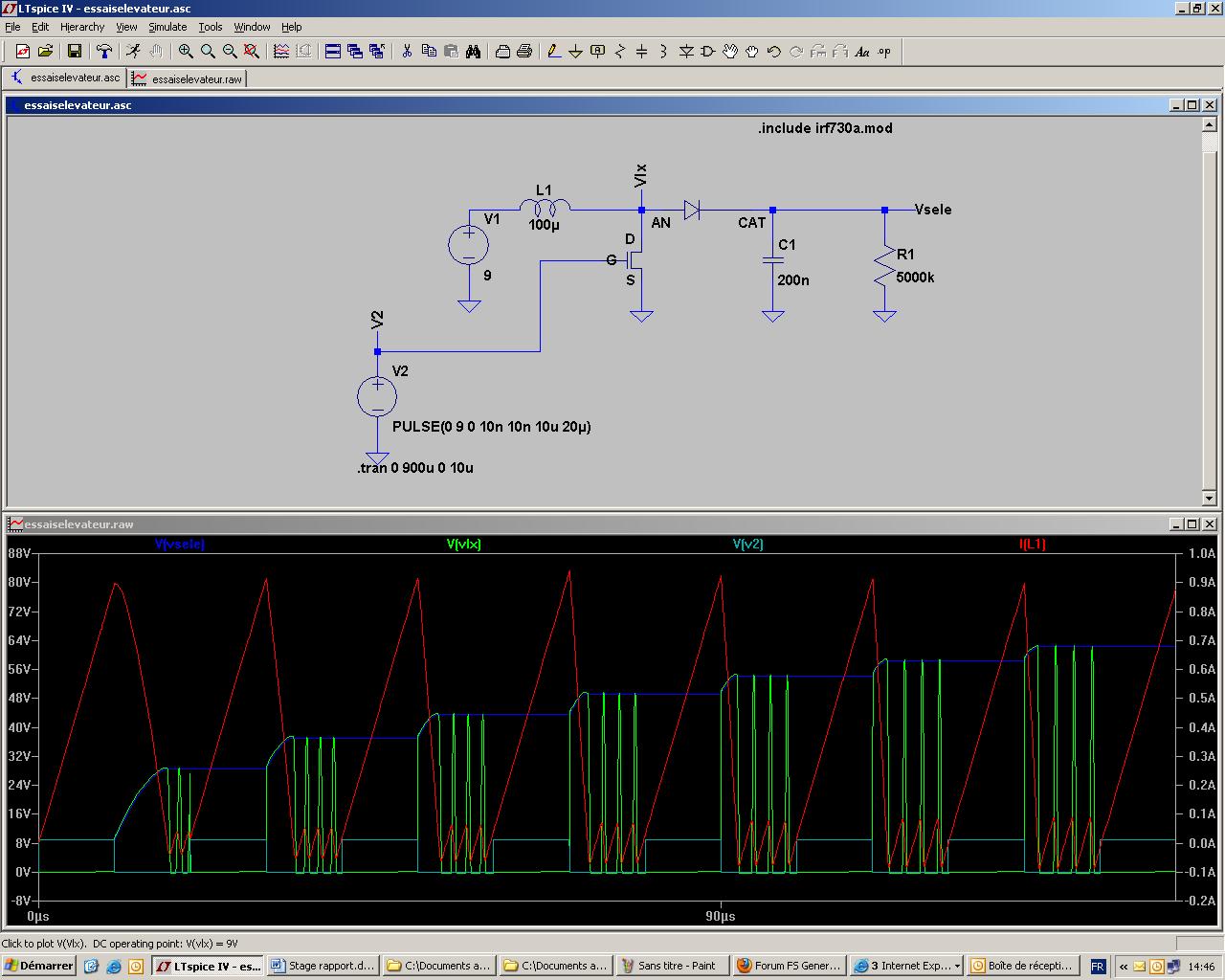This screenshot has height=980, width=1225.
Task: Click the Zoom In magnifier icon
Action: tap(186, 52)
